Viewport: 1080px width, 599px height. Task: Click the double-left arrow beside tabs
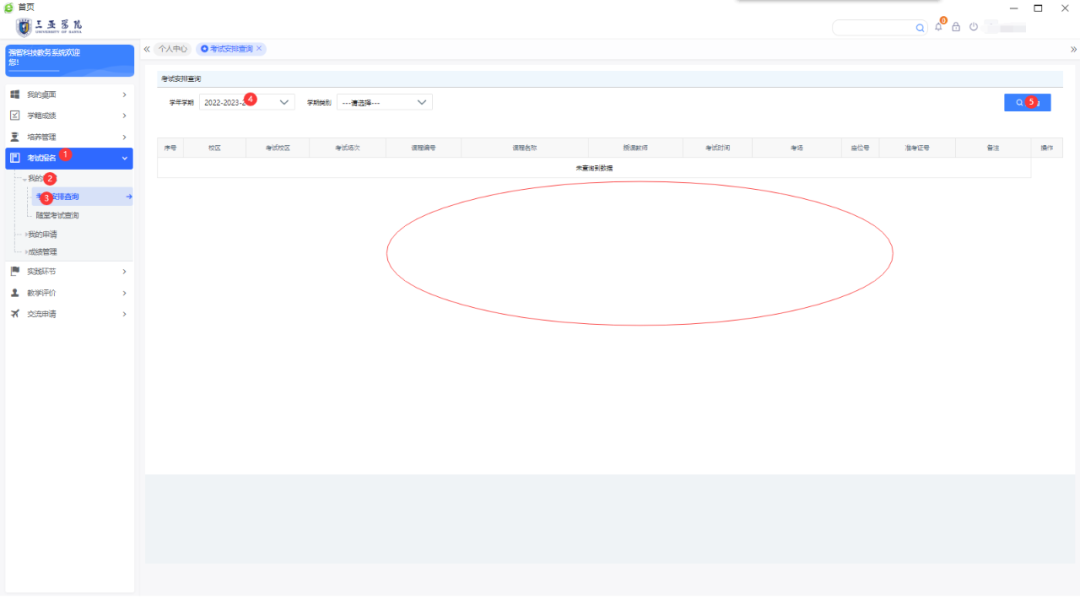point(147,48)
